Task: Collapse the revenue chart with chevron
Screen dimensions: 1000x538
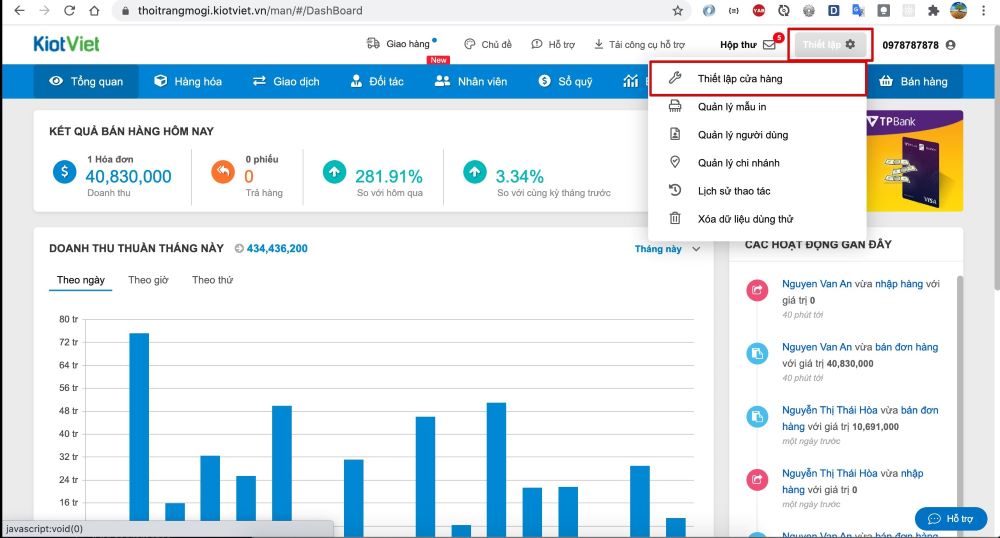Action: (x=697, y=249)
